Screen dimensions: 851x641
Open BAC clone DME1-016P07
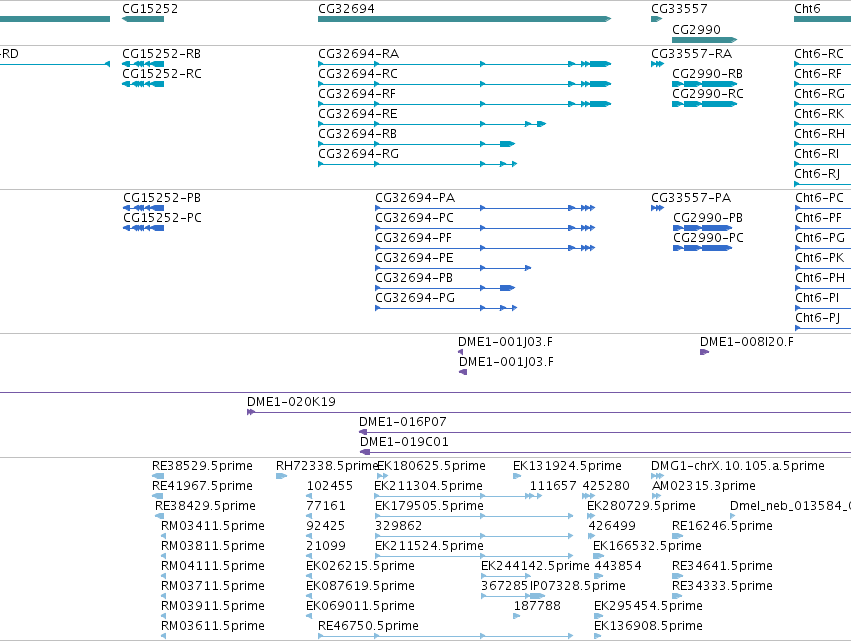[x=403, y=422]
